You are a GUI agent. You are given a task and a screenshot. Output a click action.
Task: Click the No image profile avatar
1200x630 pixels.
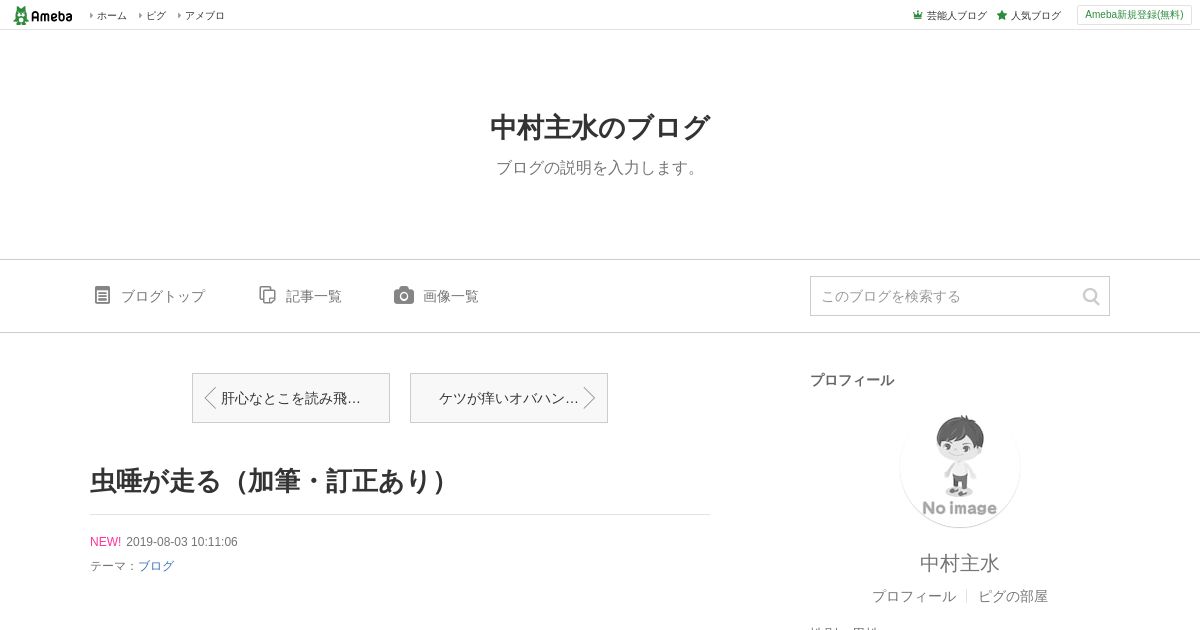pyautogui.click(x=960, y=468)
